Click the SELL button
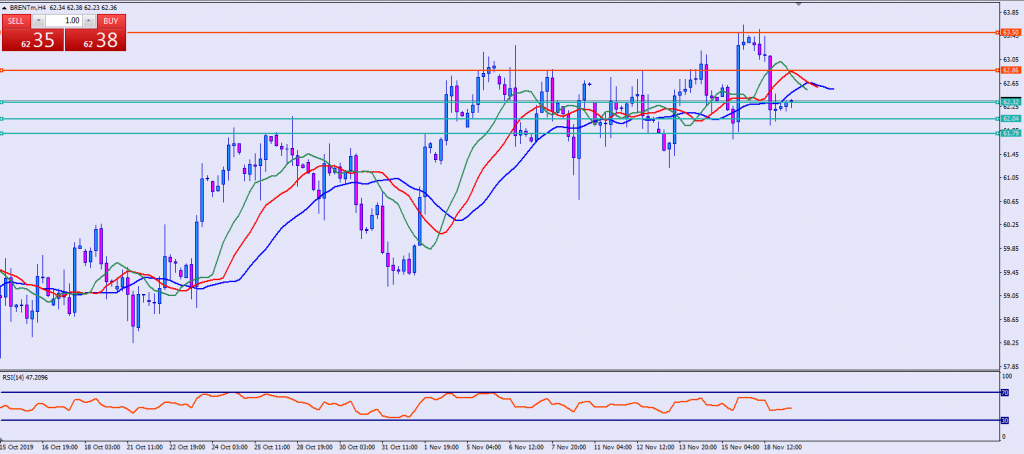Image resolution: width=1024 pixels, height=454 pixels. click(x=17, y=20)
